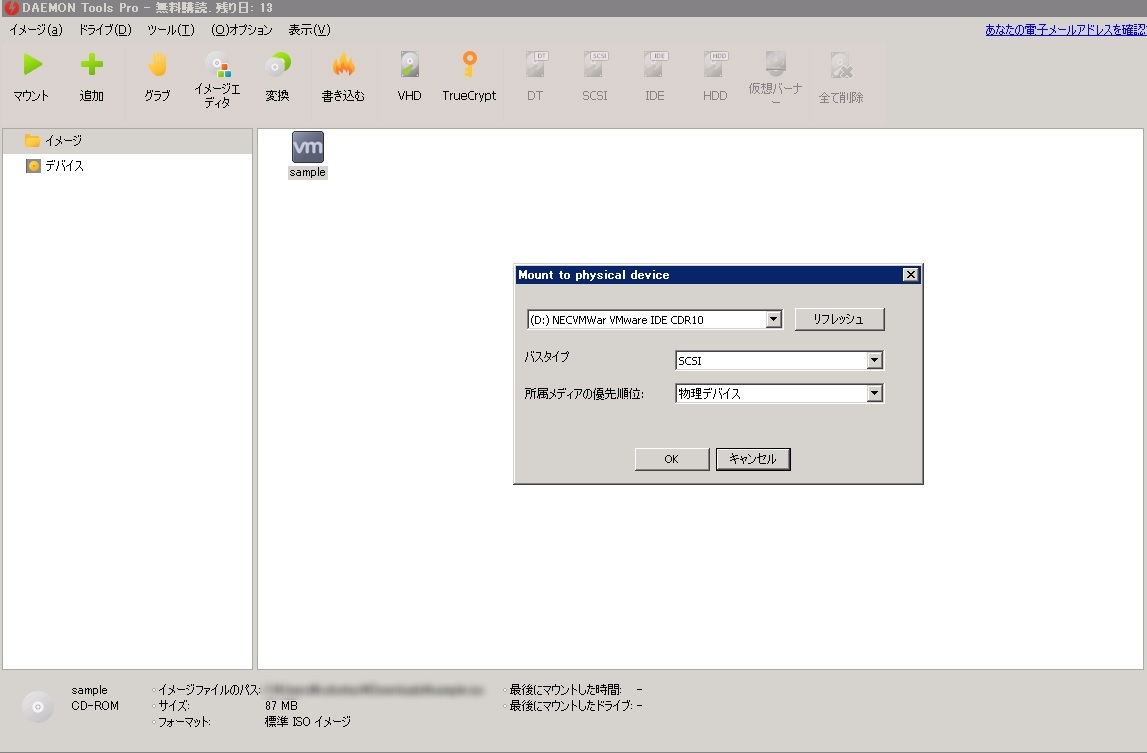Click the TrueCrypt key icon

pos(470,64)
